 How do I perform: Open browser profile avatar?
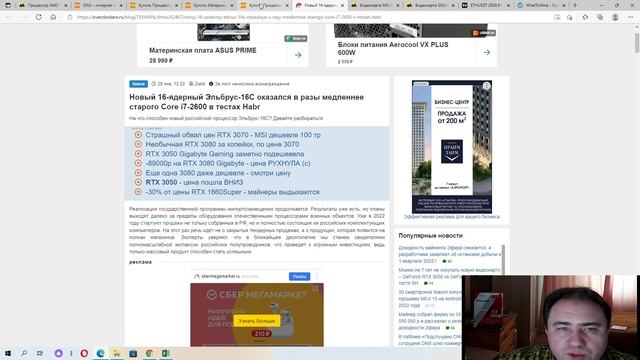pos(615,17)
